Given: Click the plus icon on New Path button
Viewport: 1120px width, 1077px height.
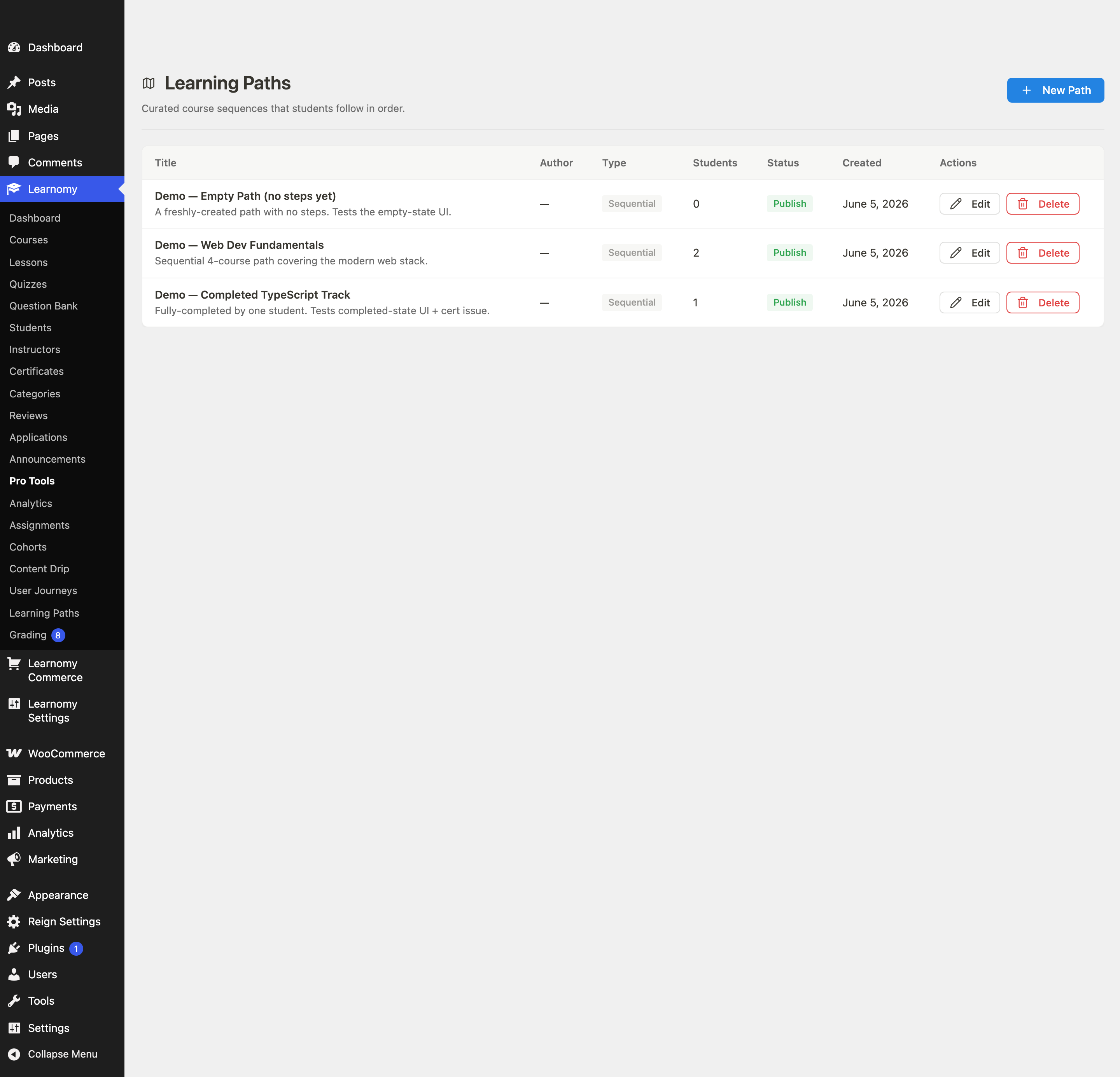Looking at the screenshot, I should point(1026,90).
